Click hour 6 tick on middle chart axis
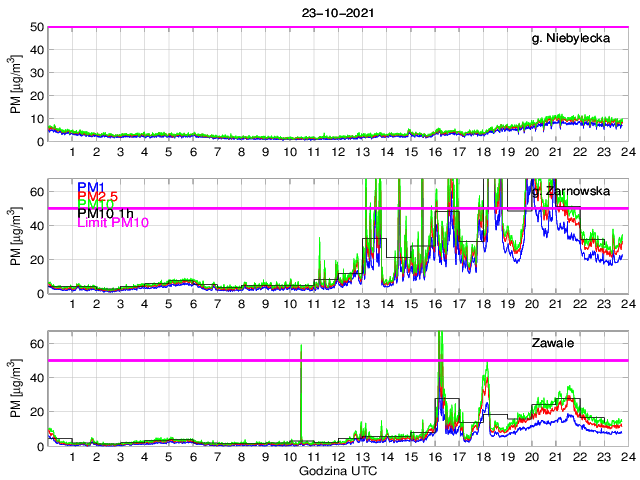Screen dimensions: 640x480 (x=192, y=304)
